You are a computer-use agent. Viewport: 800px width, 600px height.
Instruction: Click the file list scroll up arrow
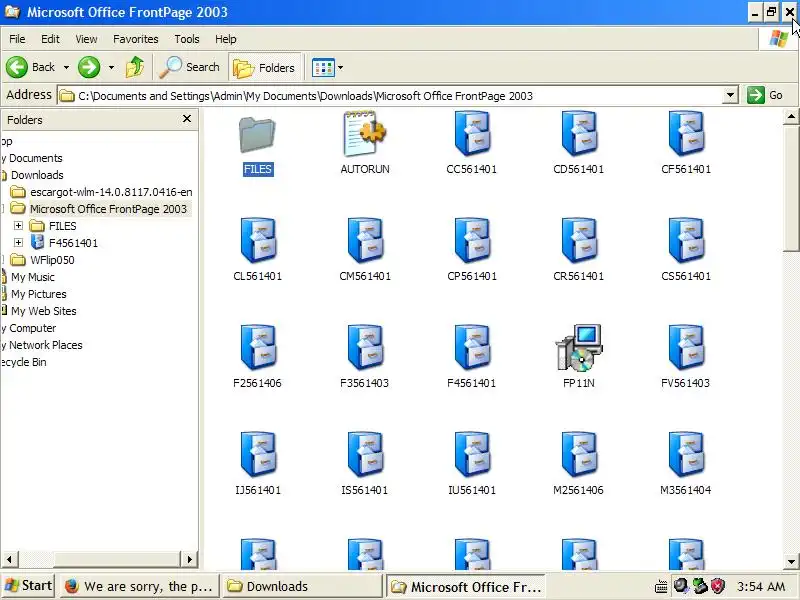(791, 117)
